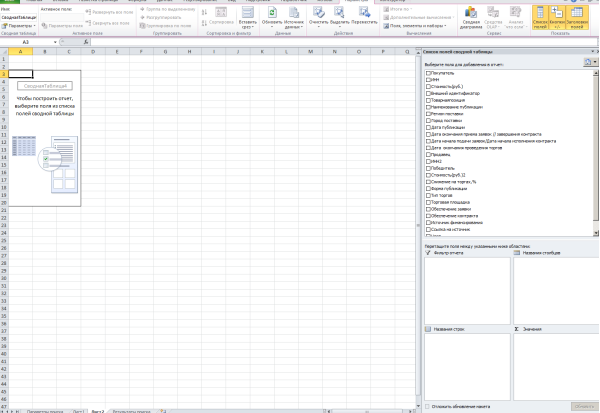Image resolution: width=600 pixels, height=413 pixels.
Task: Select column header D
Action: pyautogui.click(x=93, y=52)
